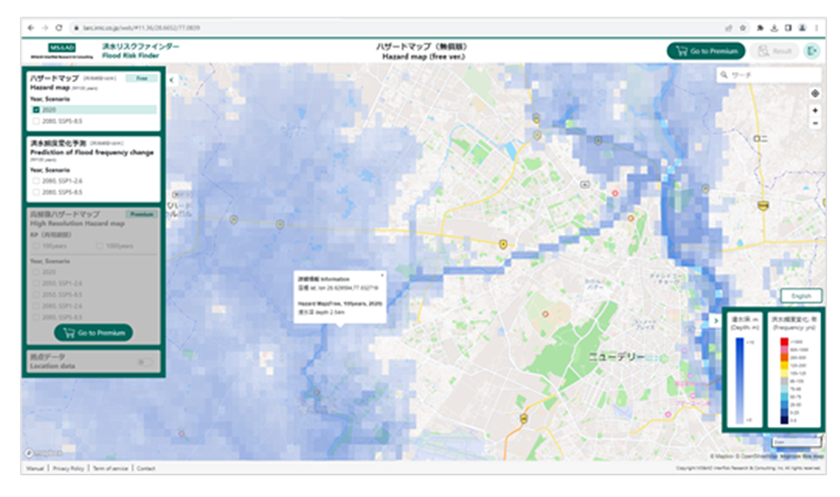Click the greyed-out Result button
This screenshot has height=497, width=840.
tap(775, 51)
